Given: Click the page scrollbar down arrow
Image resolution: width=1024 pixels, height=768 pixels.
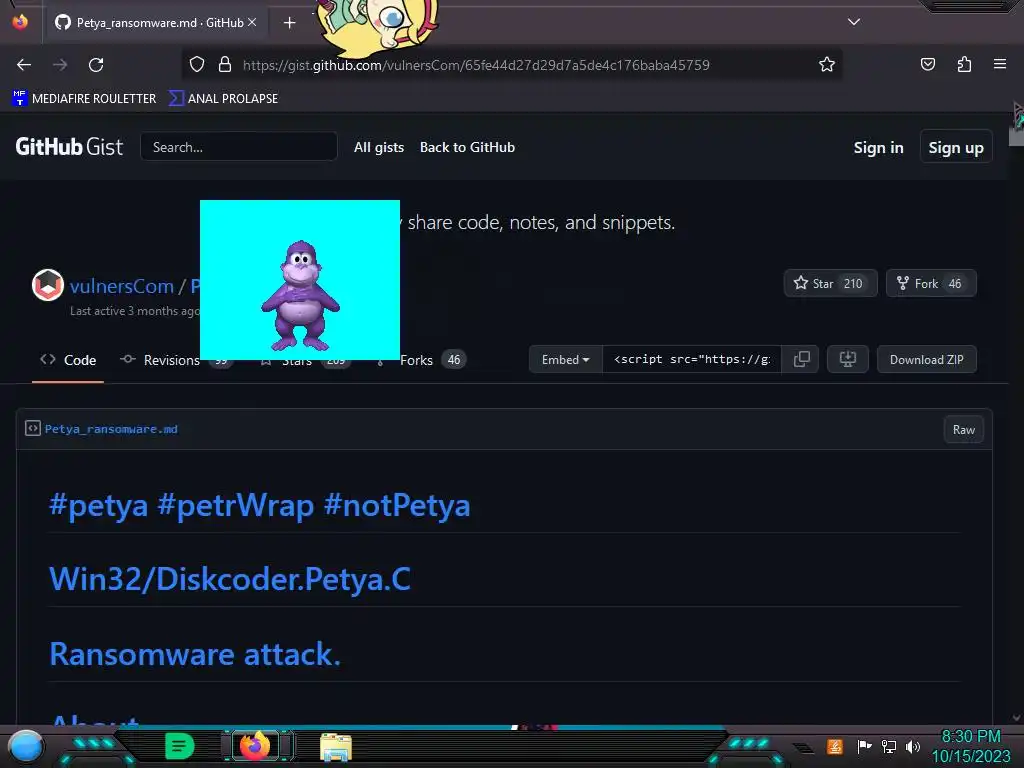Looking at the screenshot, I should pos(1016,718).
